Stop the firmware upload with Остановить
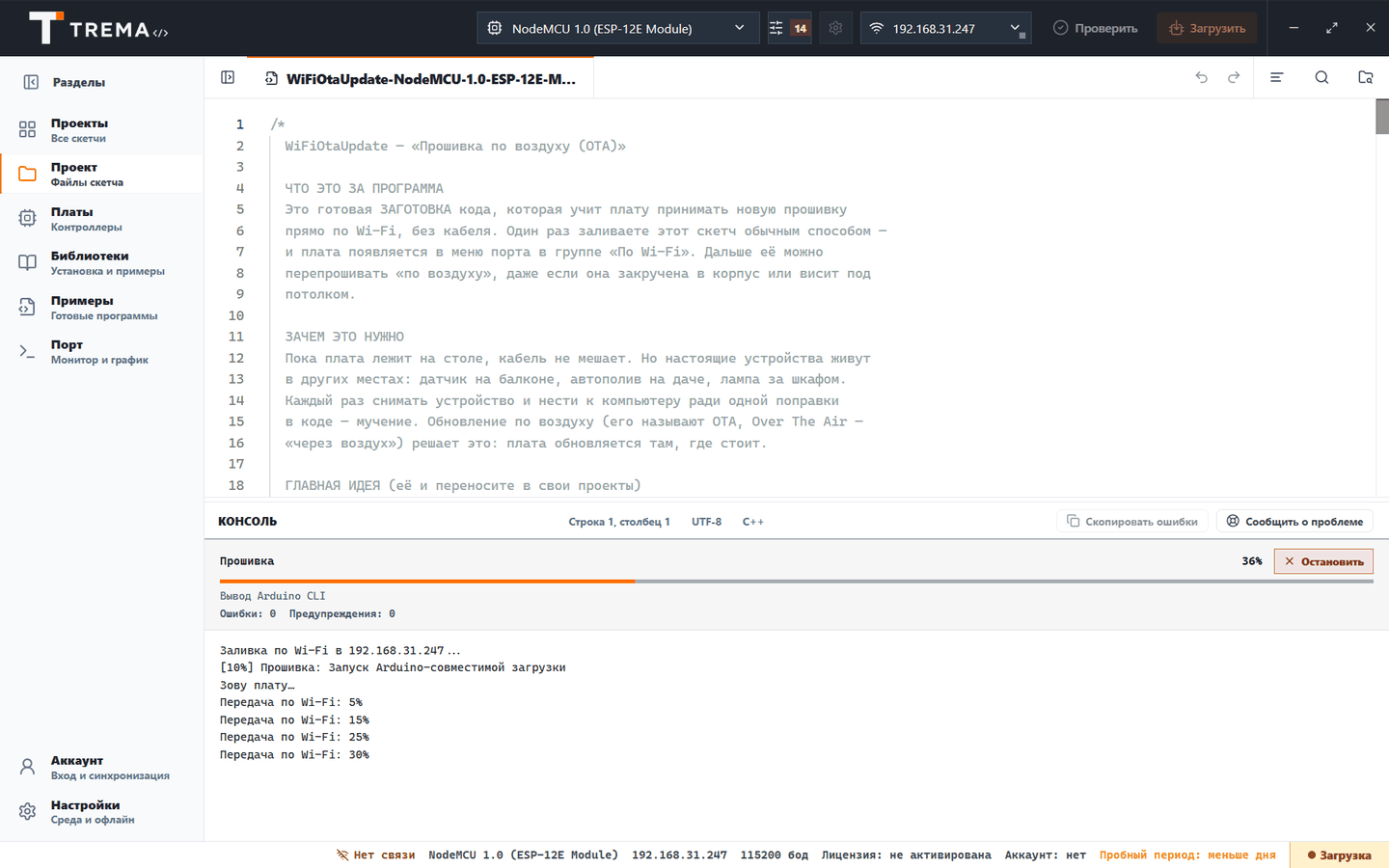 tap(1323, 561)
